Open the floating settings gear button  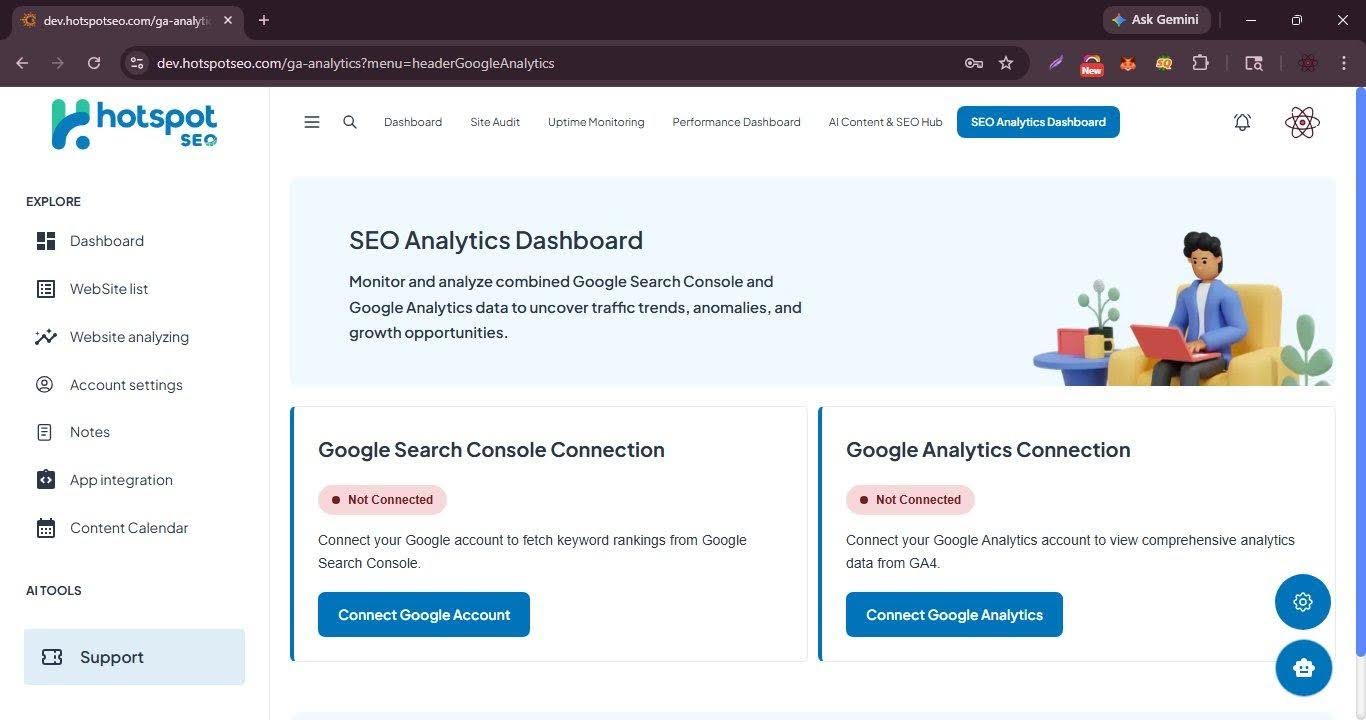click(1303, 602)
